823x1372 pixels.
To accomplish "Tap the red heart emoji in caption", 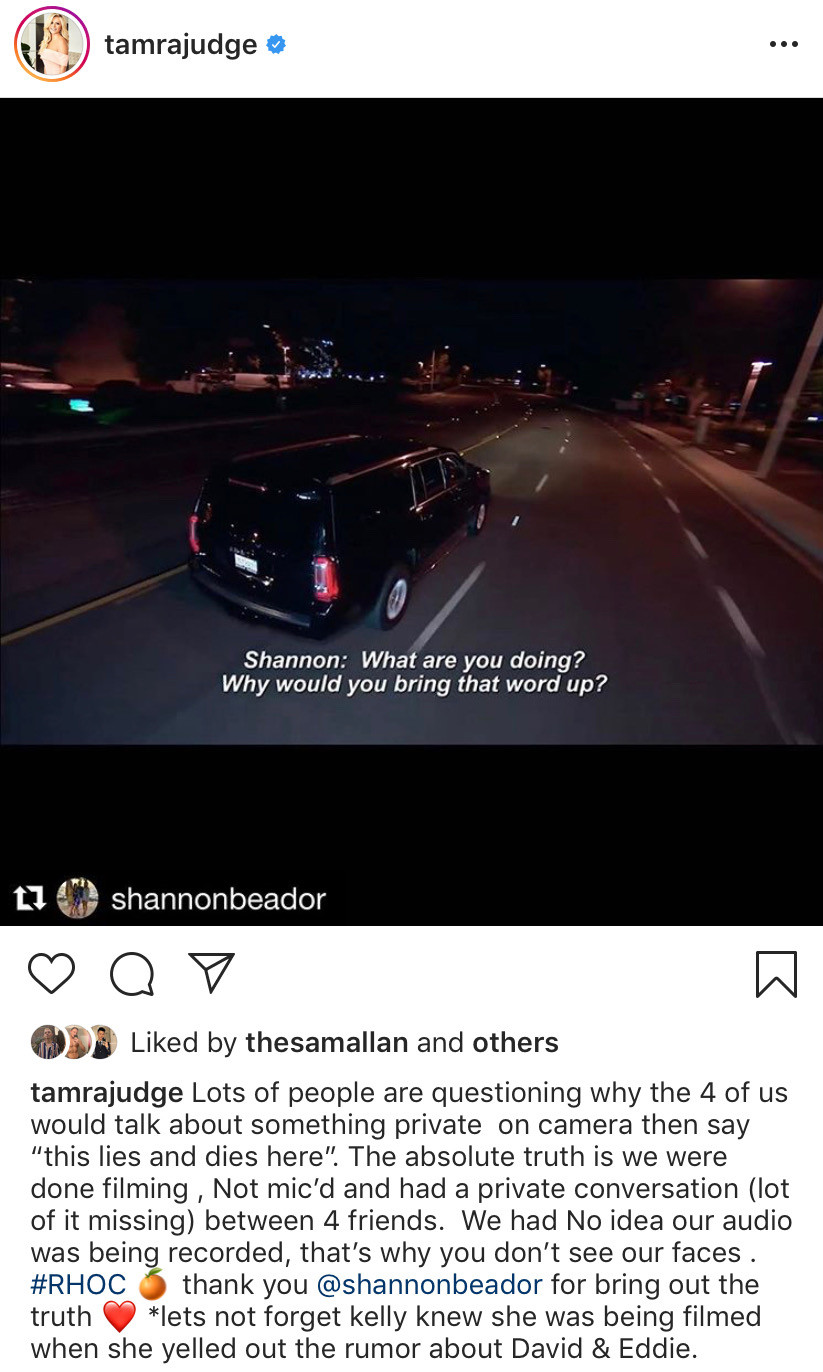I will 119,1316.
